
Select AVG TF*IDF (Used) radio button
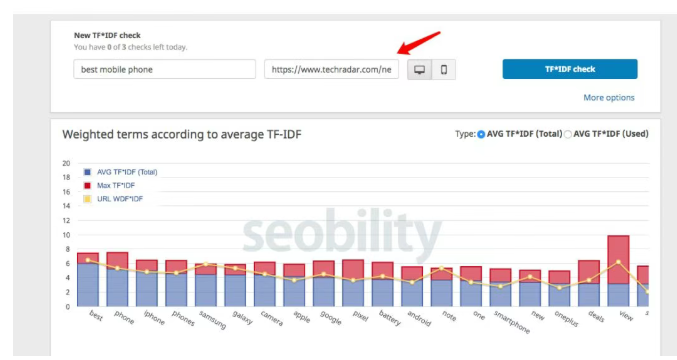click(x=568, y=134)
